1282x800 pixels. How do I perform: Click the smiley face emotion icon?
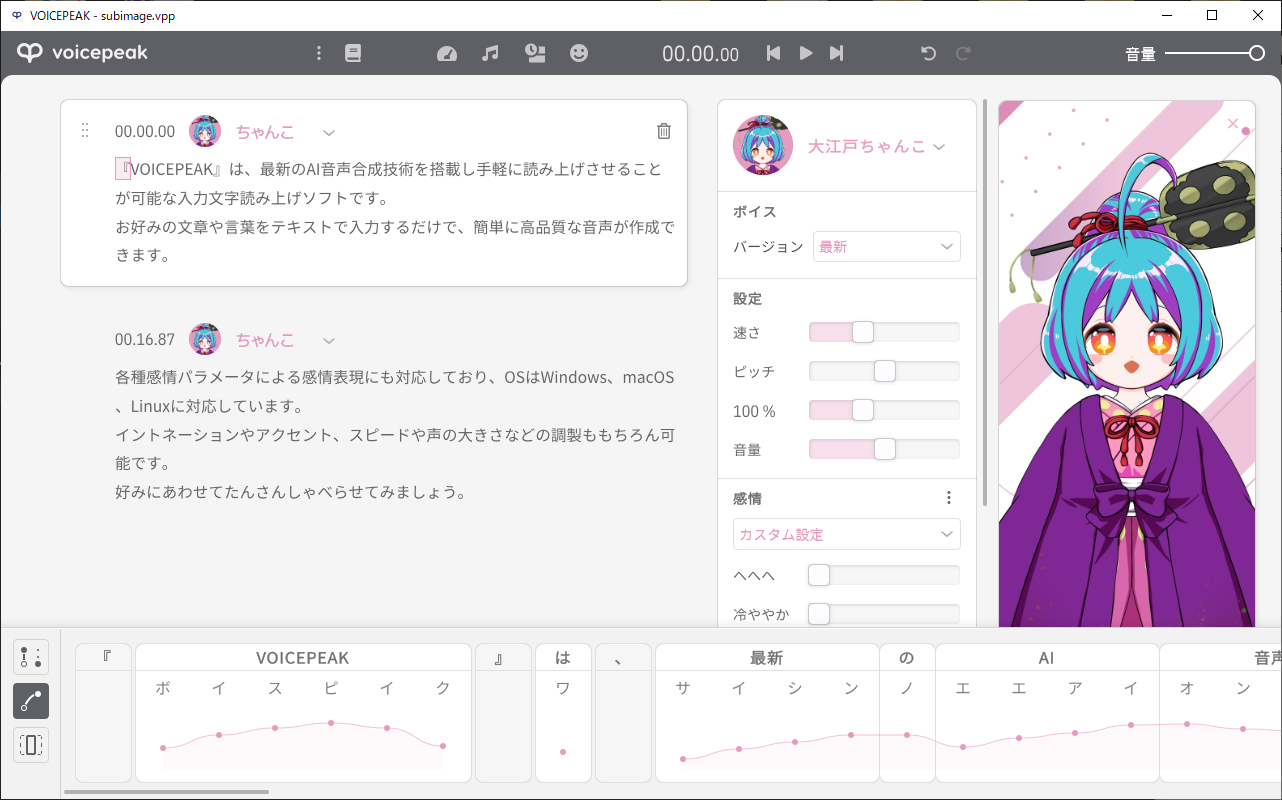[x=579, y=53]
